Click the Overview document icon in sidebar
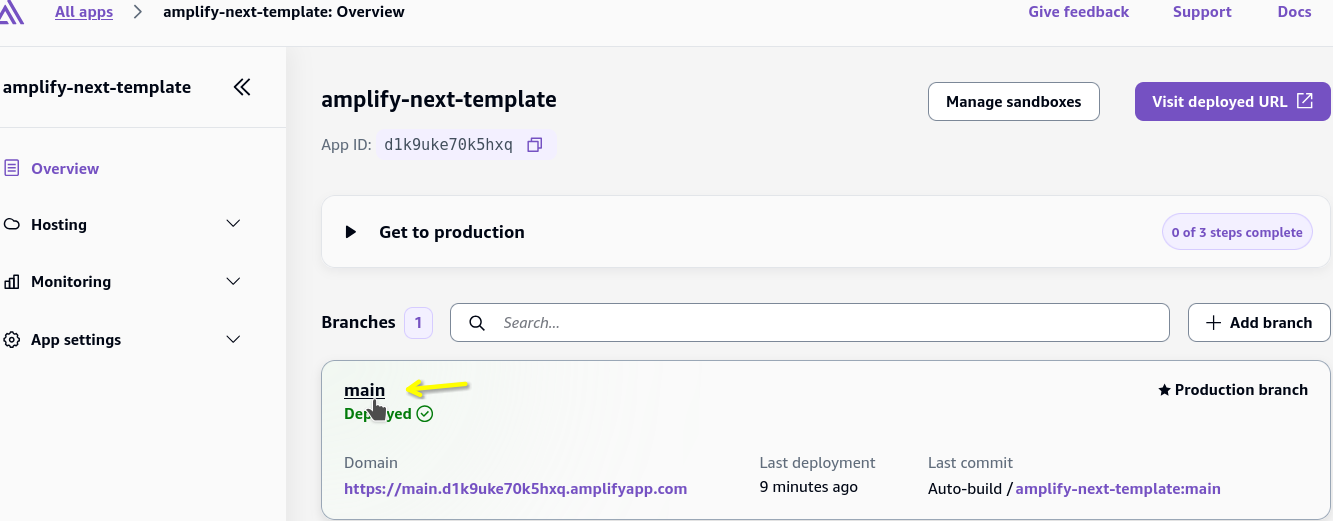1333x521 pixels. click(x=12, y=168)
